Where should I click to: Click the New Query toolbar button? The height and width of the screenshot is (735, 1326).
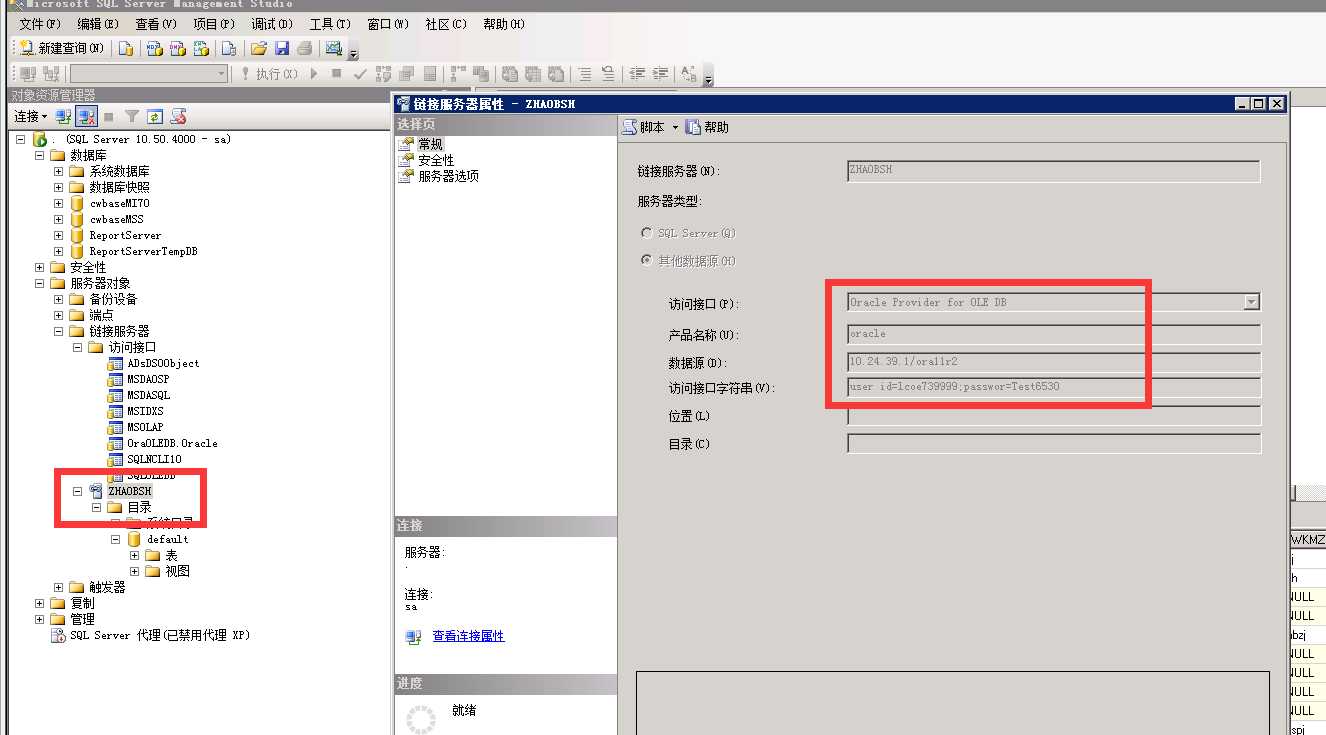point(61,48)
